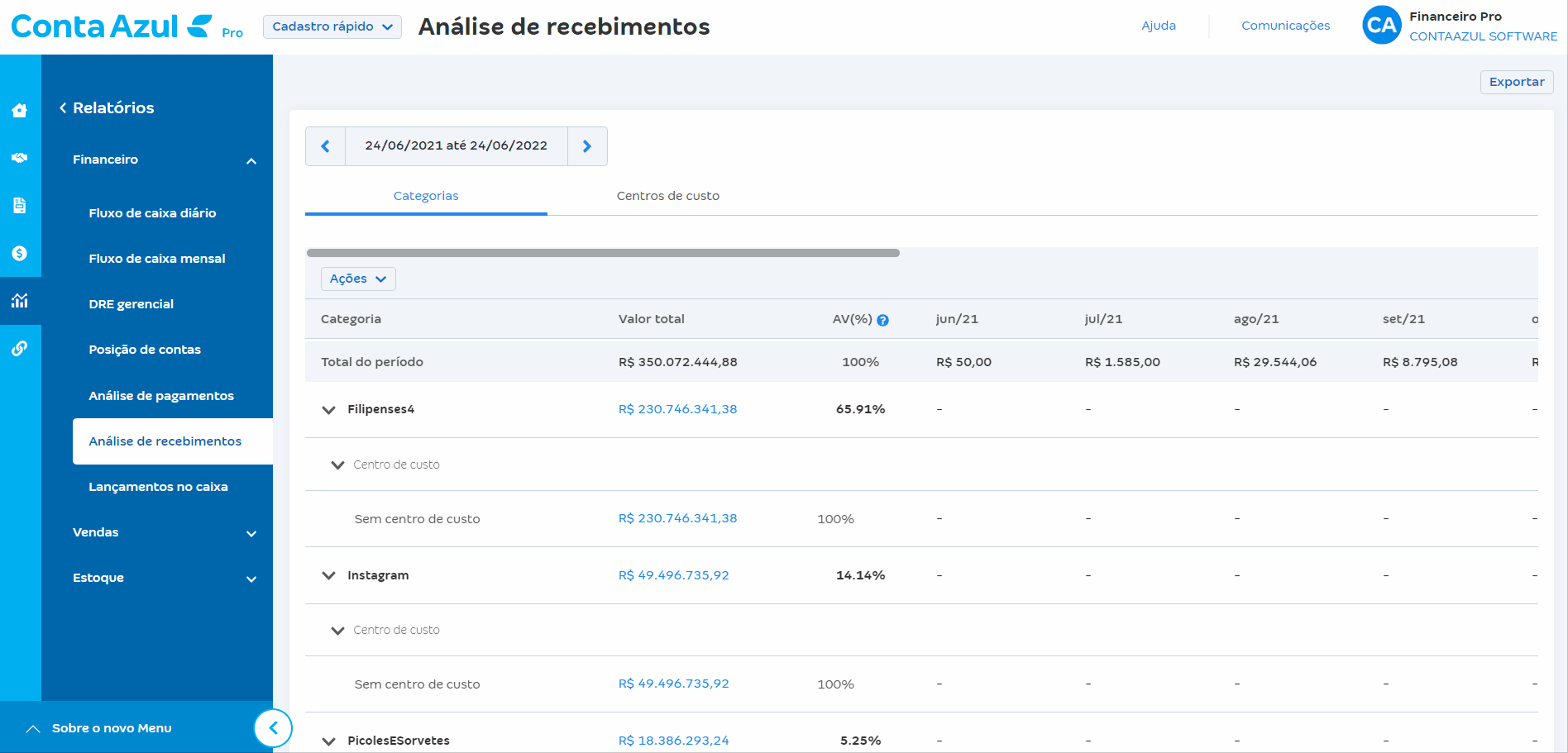
Task: Go to next date period arrow
Action: (587, 146)
